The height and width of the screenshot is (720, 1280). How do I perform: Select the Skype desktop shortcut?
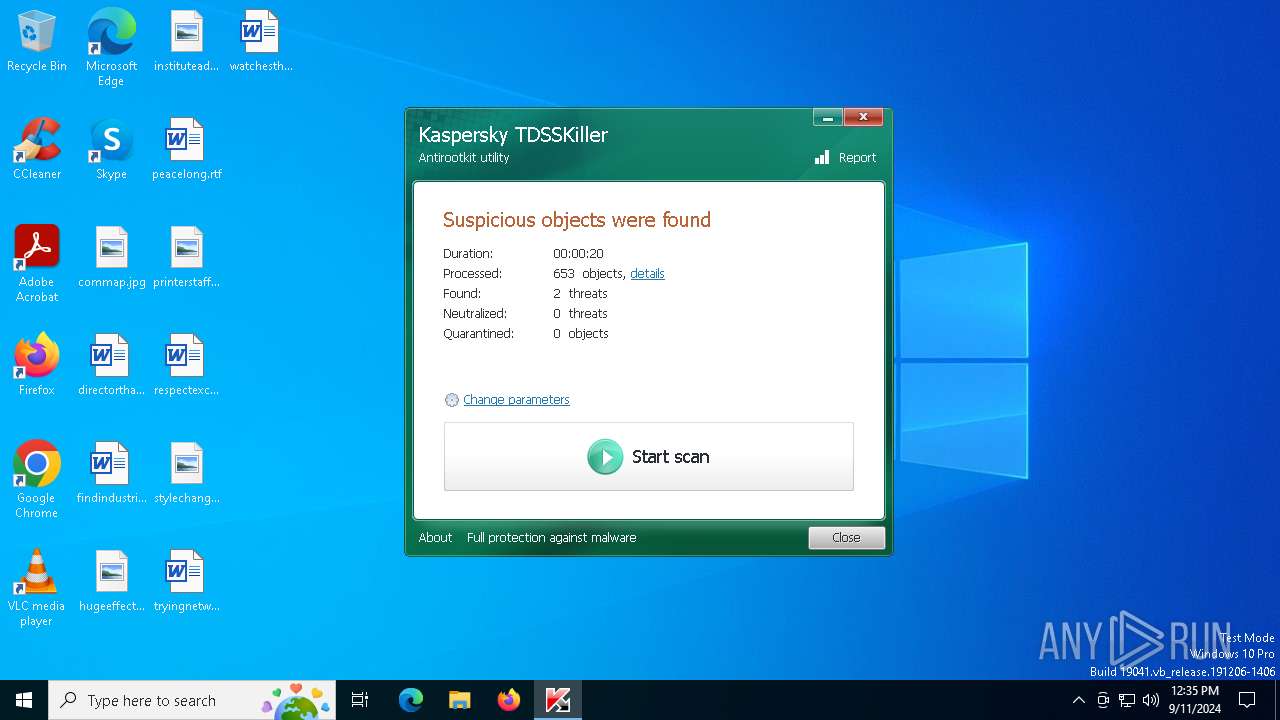(111, 150)
